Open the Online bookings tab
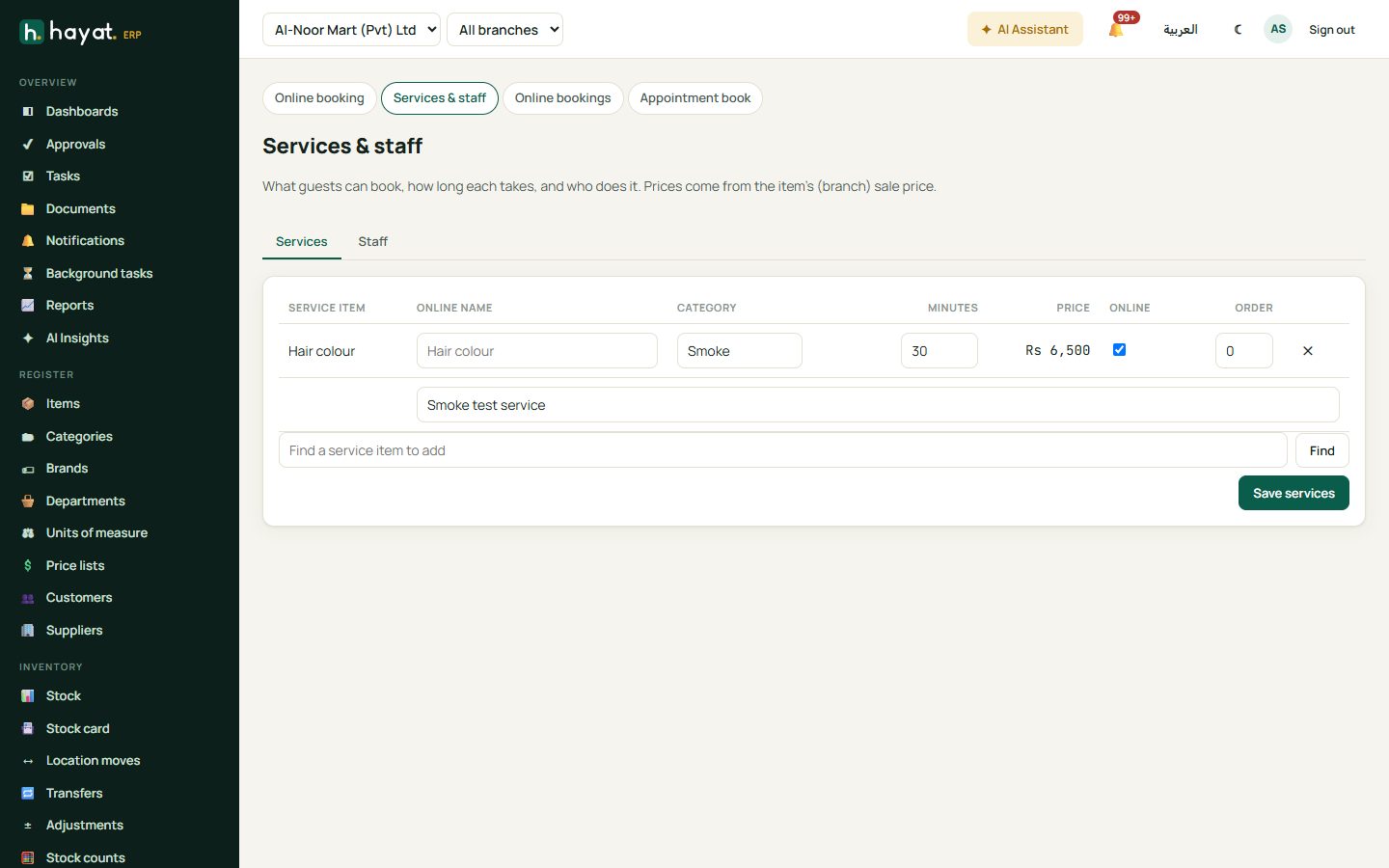 click(563, 98)
